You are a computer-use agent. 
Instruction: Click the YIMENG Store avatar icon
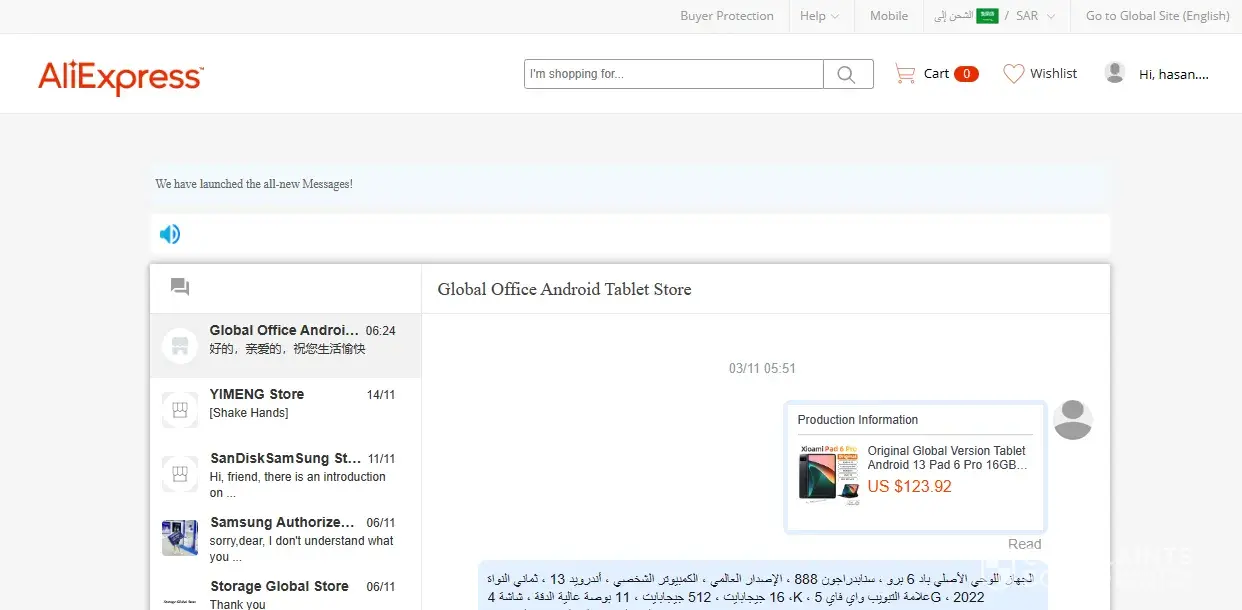coord(179,409)
